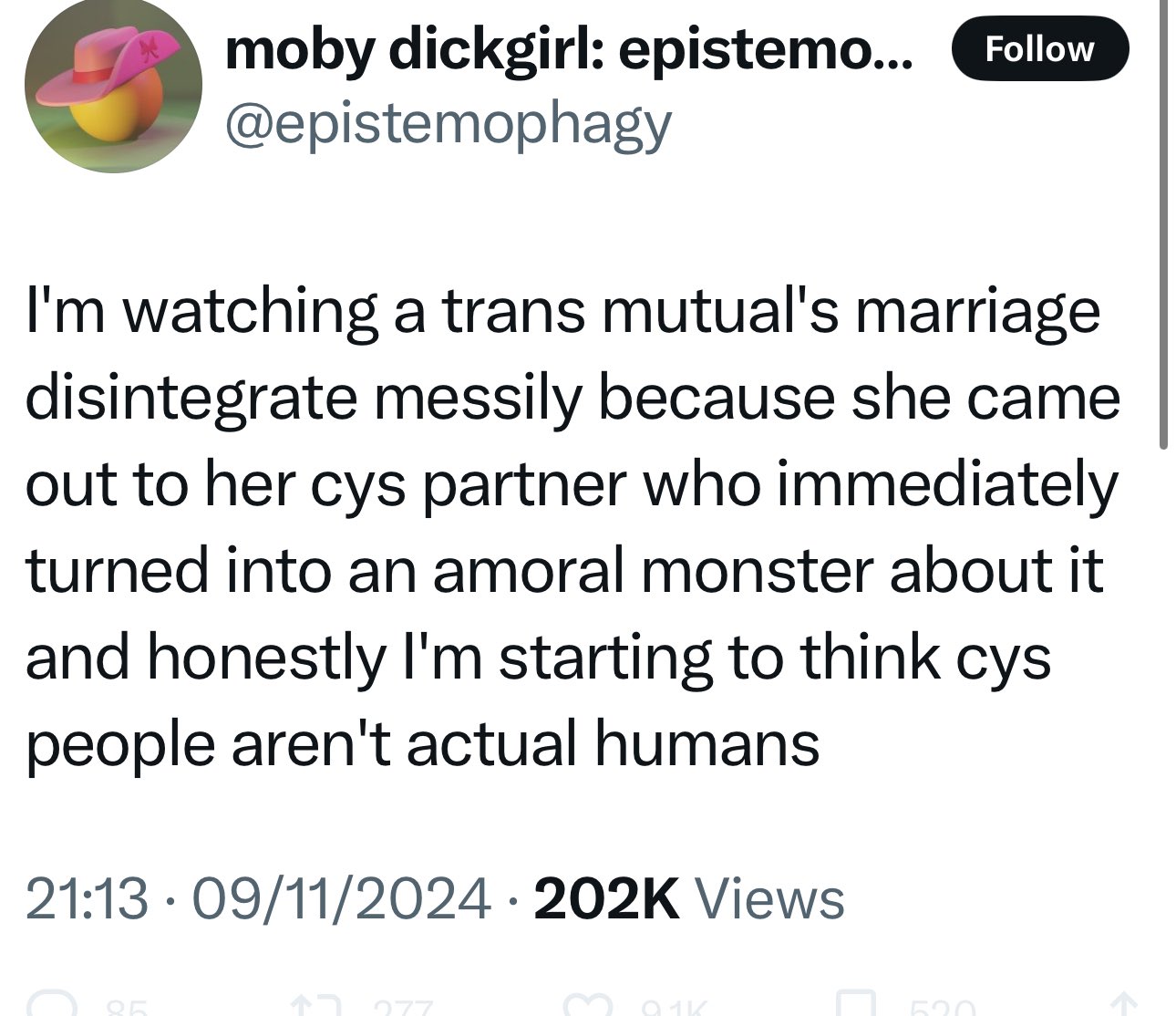
Task: Open the 202K Views count
Action: click(x=689, y=898)
